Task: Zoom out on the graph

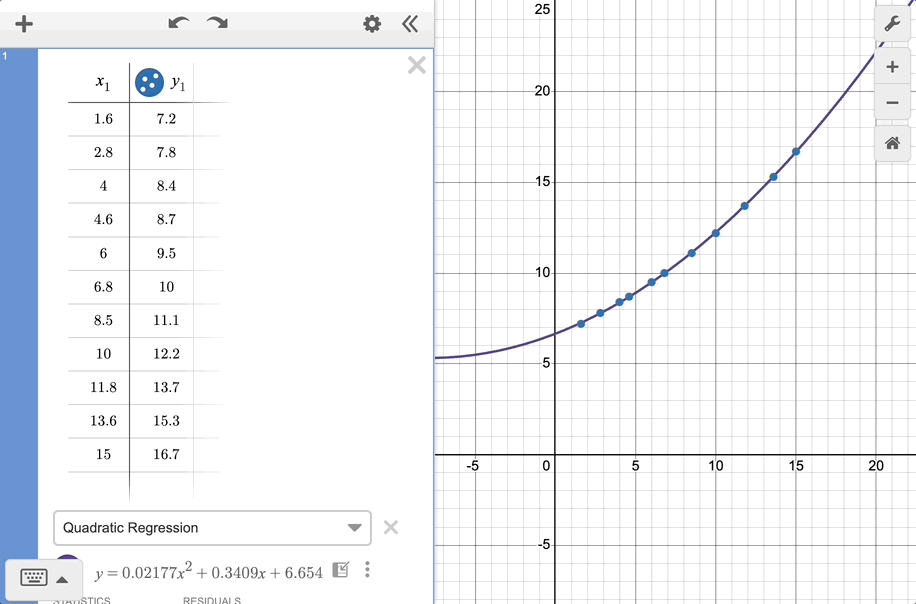Action: tap(892, 102)
